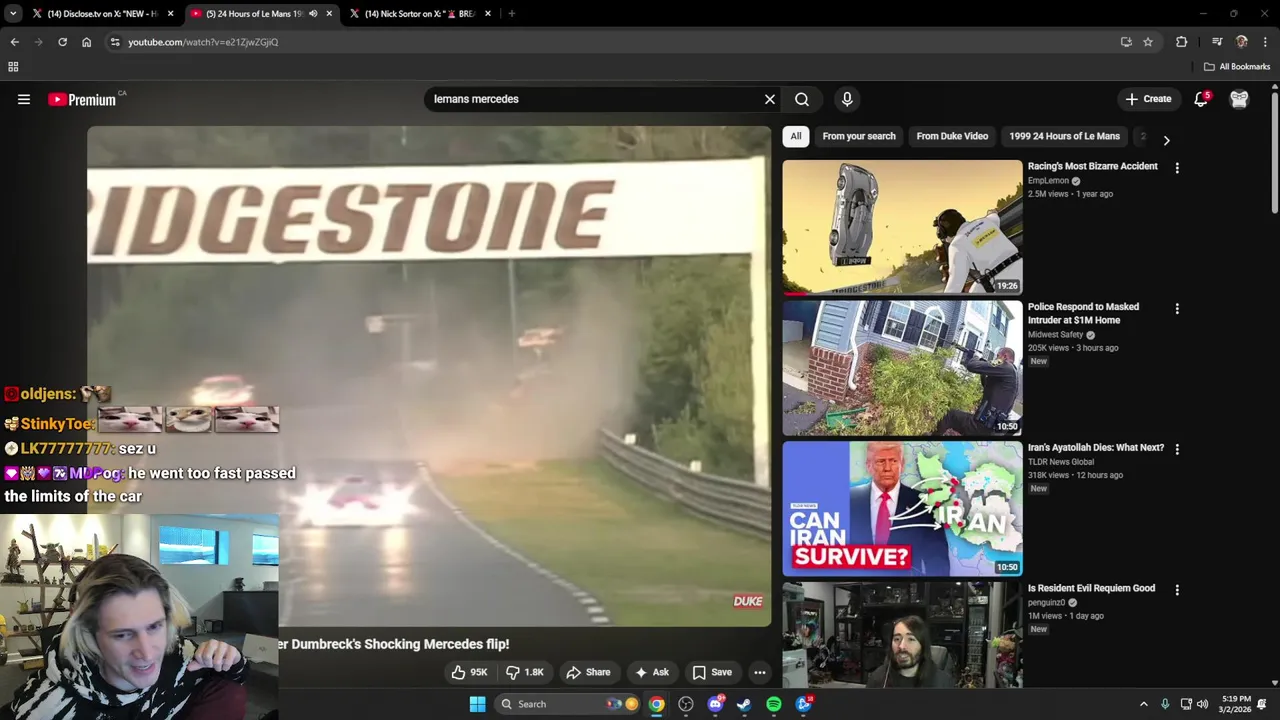Open volume control in system tray
This screenshot has width=1280, height=720.
(1202, 704)
